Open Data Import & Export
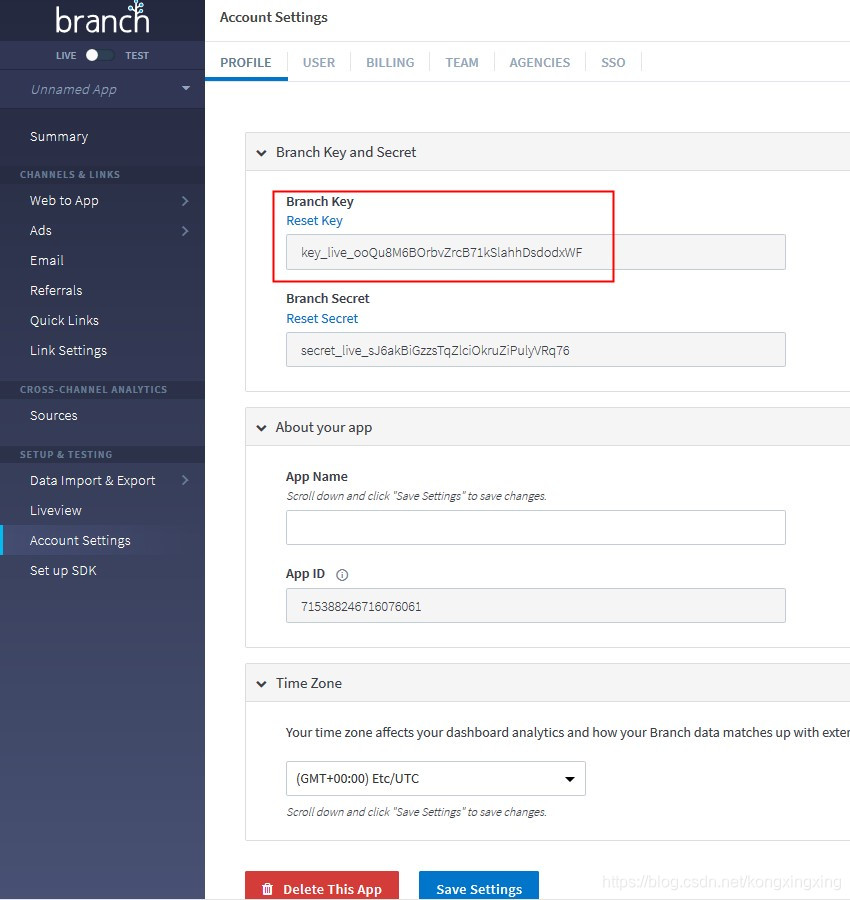This screenshot has width=850, height=900. tap(92, 480)
